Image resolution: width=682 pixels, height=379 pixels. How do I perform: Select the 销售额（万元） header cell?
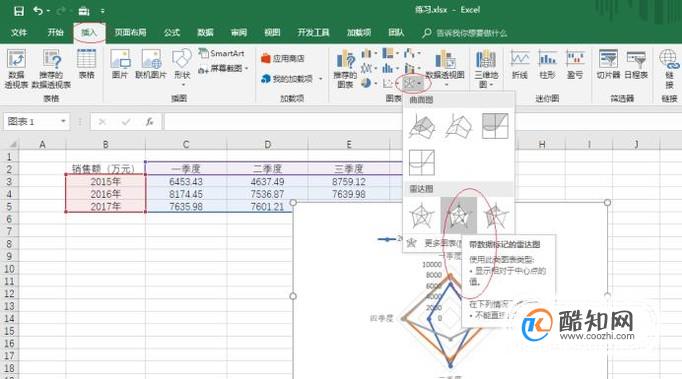[x=106, y=168]
